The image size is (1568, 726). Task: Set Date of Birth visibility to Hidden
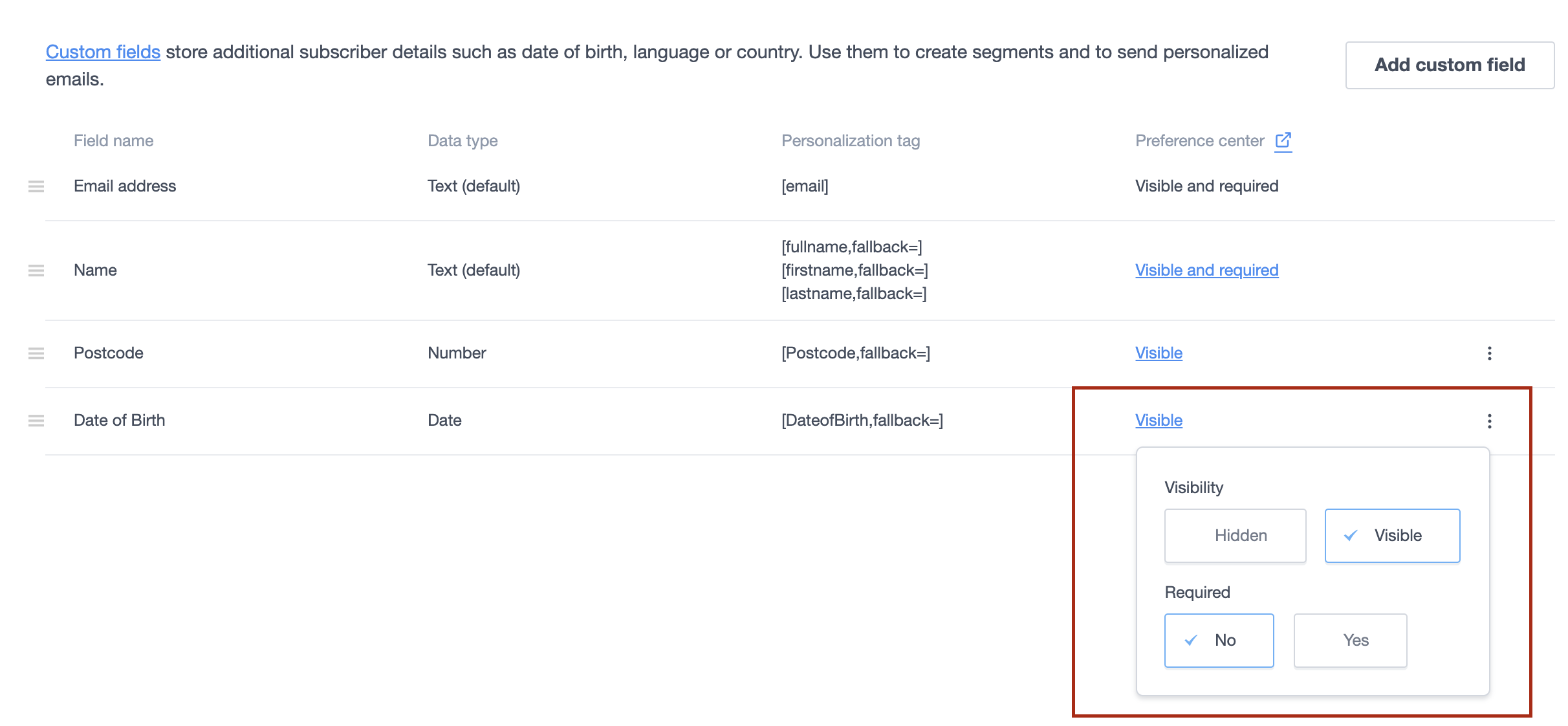tap(1234, 535)
